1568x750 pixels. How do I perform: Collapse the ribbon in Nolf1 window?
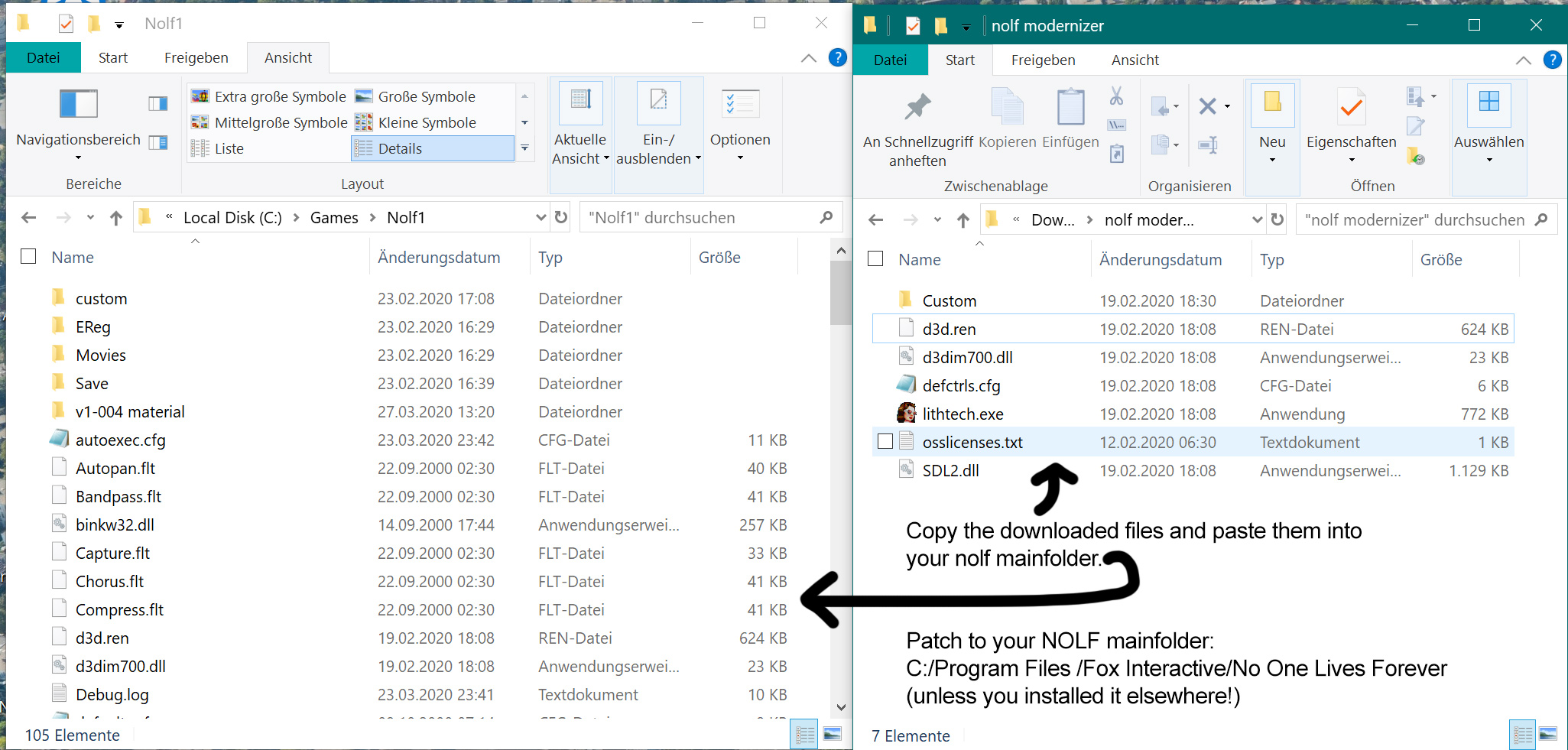click(x=809, y=58)
